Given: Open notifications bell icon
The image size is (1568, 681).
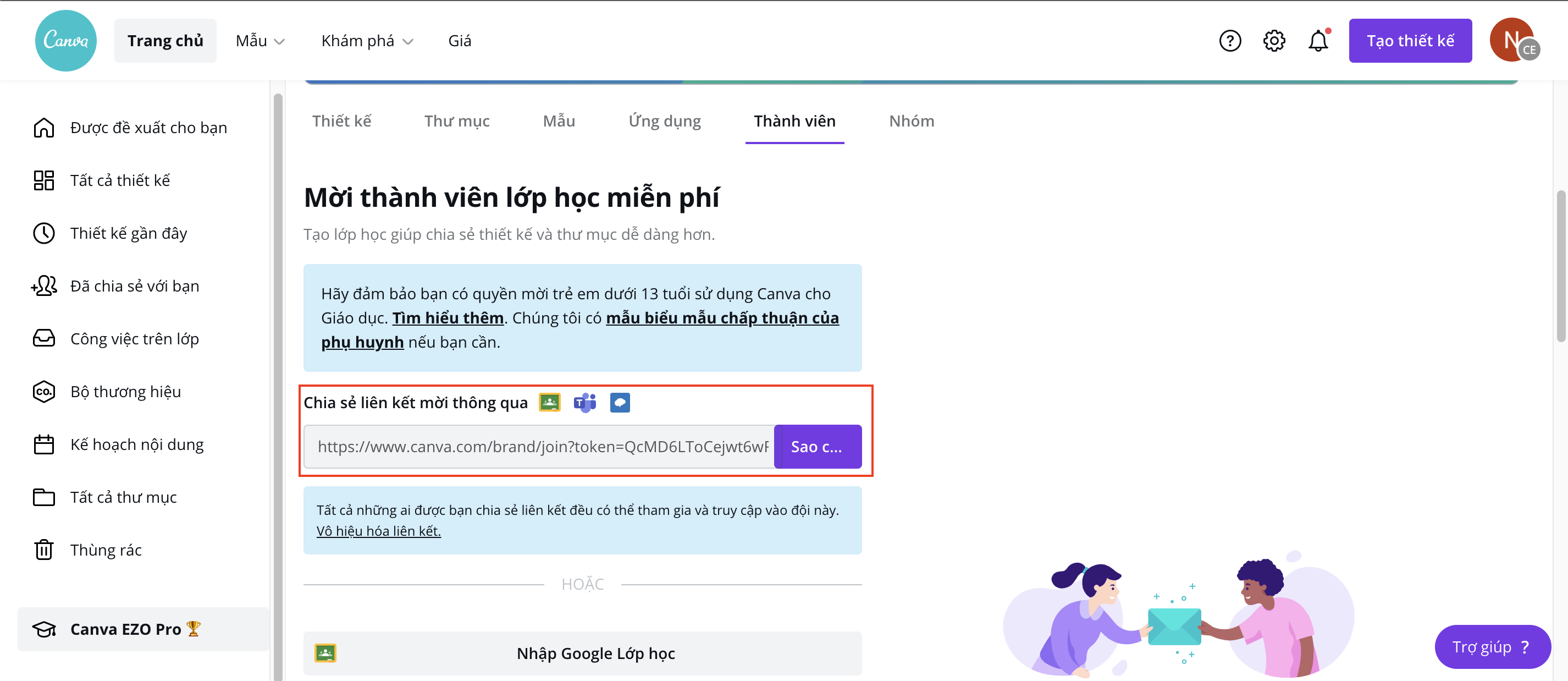Looking at the screenshot, I should coord(1318,41).
